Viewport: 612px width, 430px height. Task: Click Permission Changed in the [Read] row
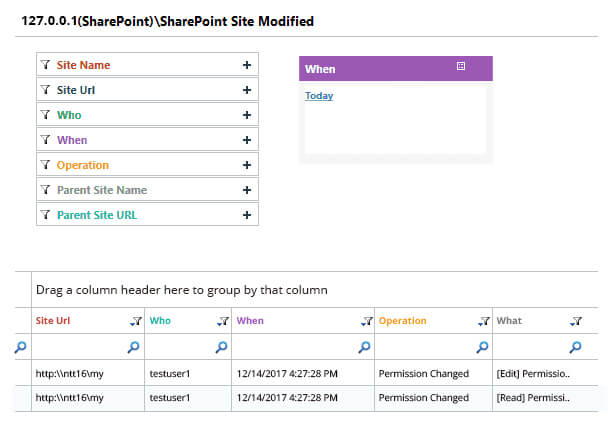tap(423, 398)
